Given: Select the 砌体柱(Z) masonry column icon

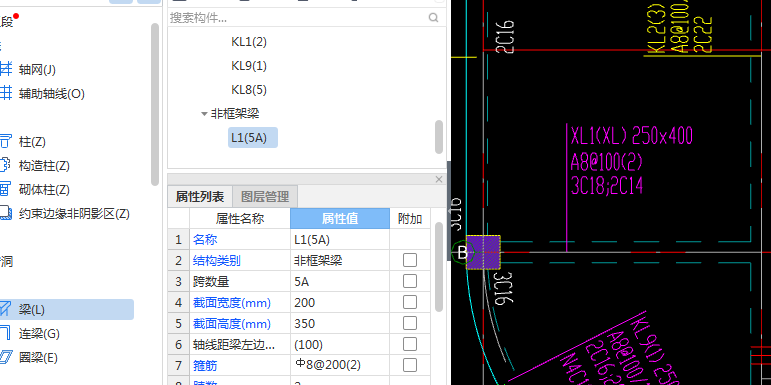Looking at the screenshot, I should 5,190.
